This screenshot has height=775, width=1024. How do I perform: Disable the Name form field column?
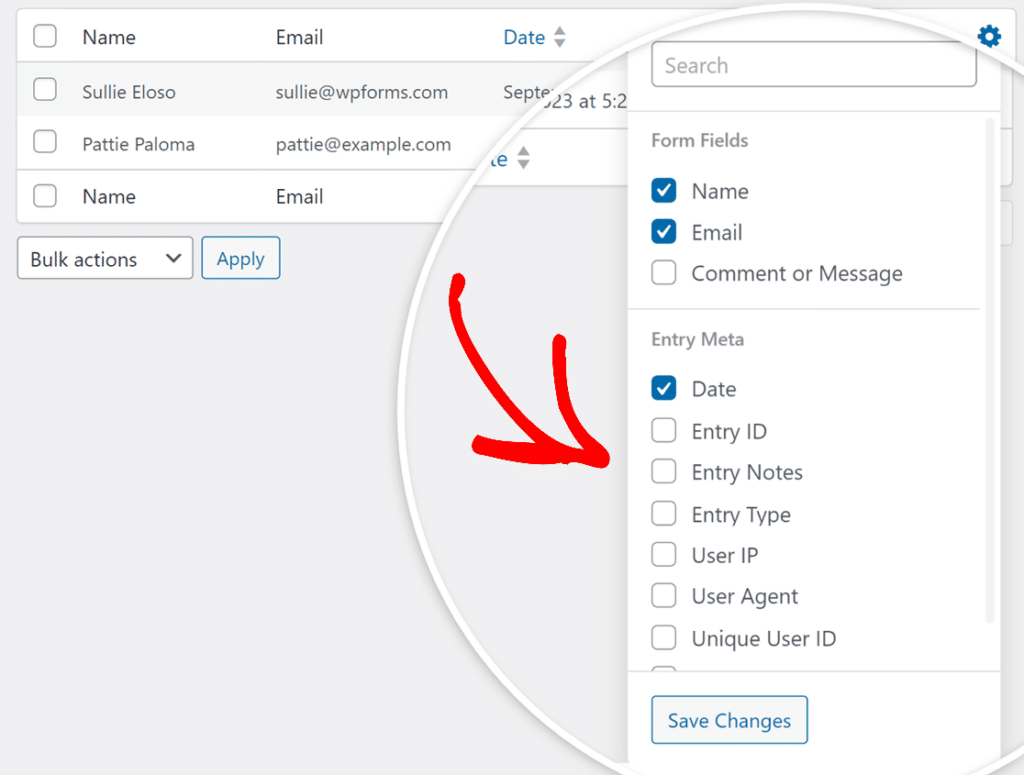663,191
